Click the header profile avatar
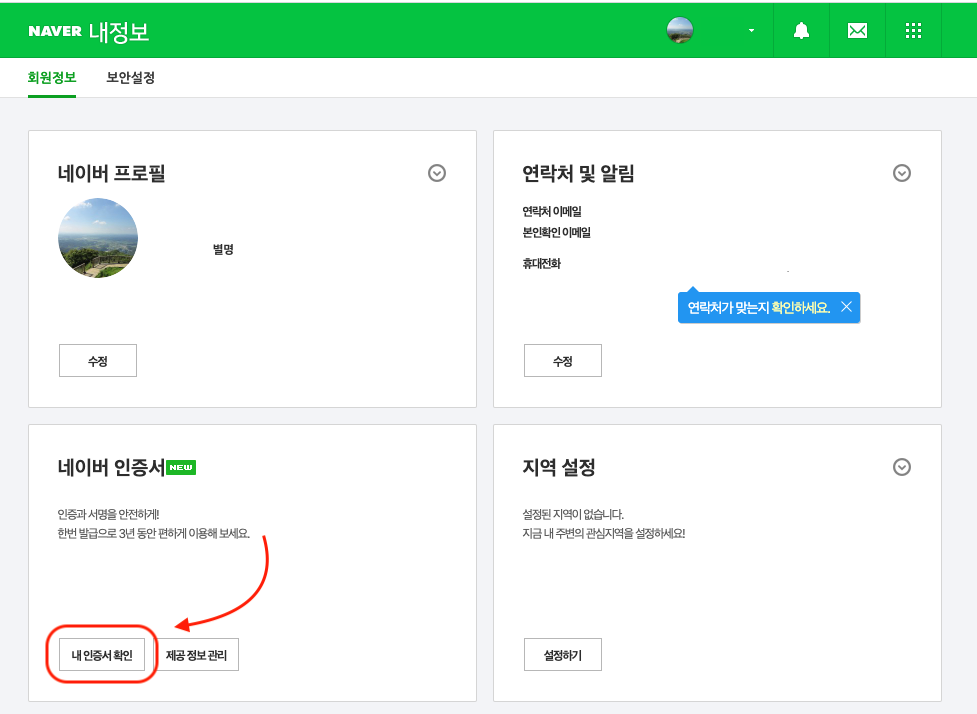This screenshot has width=977, height=714. [680, 30]
